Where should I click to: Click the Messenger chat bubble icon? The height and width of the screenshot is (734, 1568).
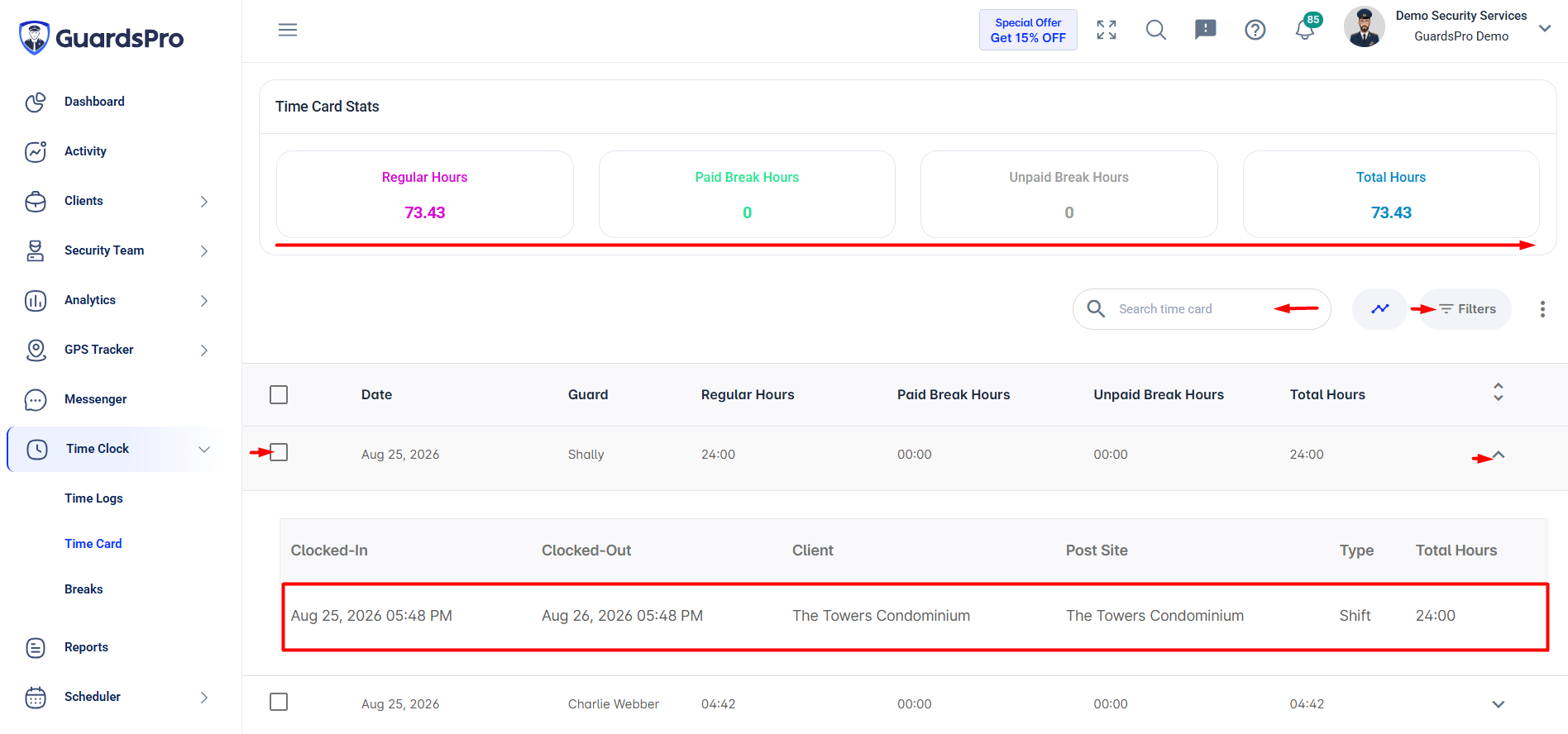point(36,399)
